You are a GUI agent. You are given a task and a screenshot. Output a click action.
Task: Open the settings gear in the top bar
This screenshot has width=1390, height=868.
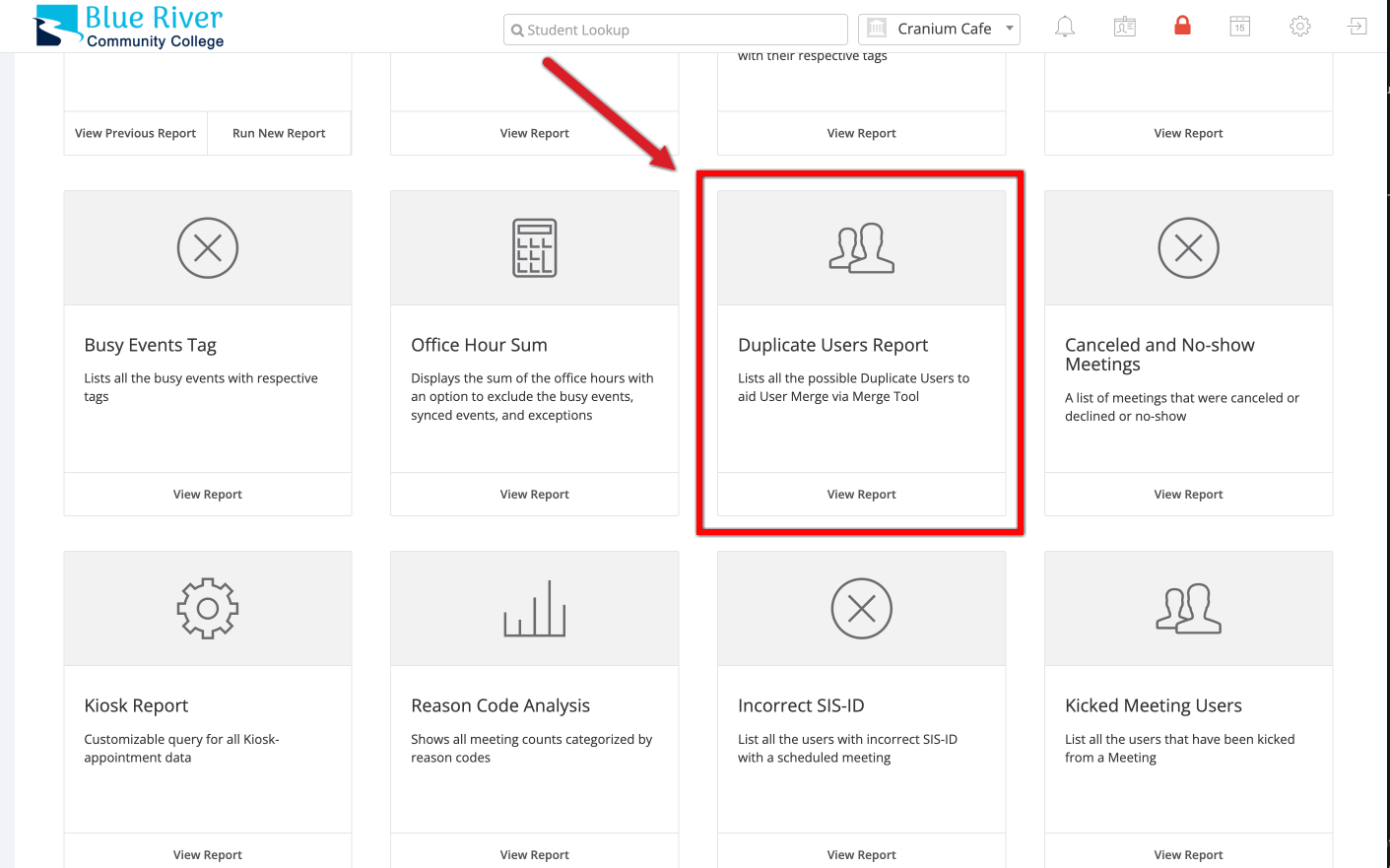click(x=1299, y=27)
